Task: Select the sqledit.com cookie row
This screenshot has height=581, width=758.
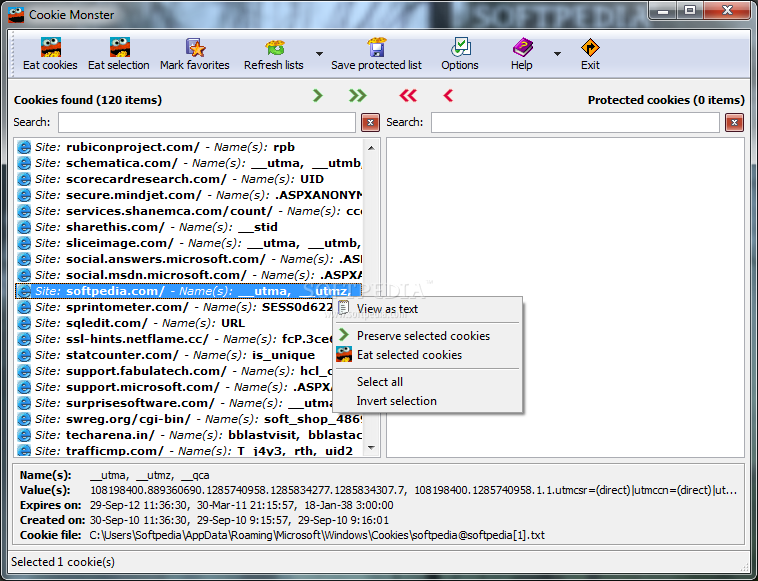Action: pyautogui.click(x=174, y=323)
